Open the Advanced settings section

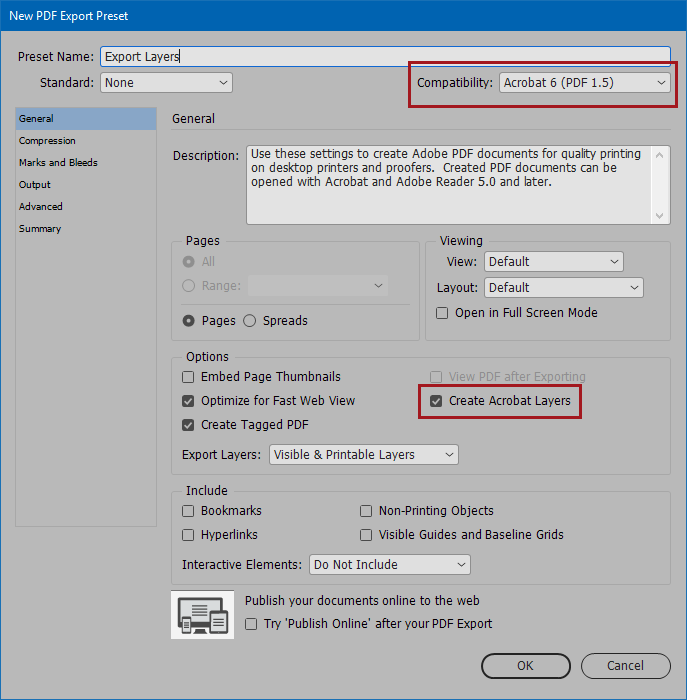pyautogui.click(x=41, y=207)
